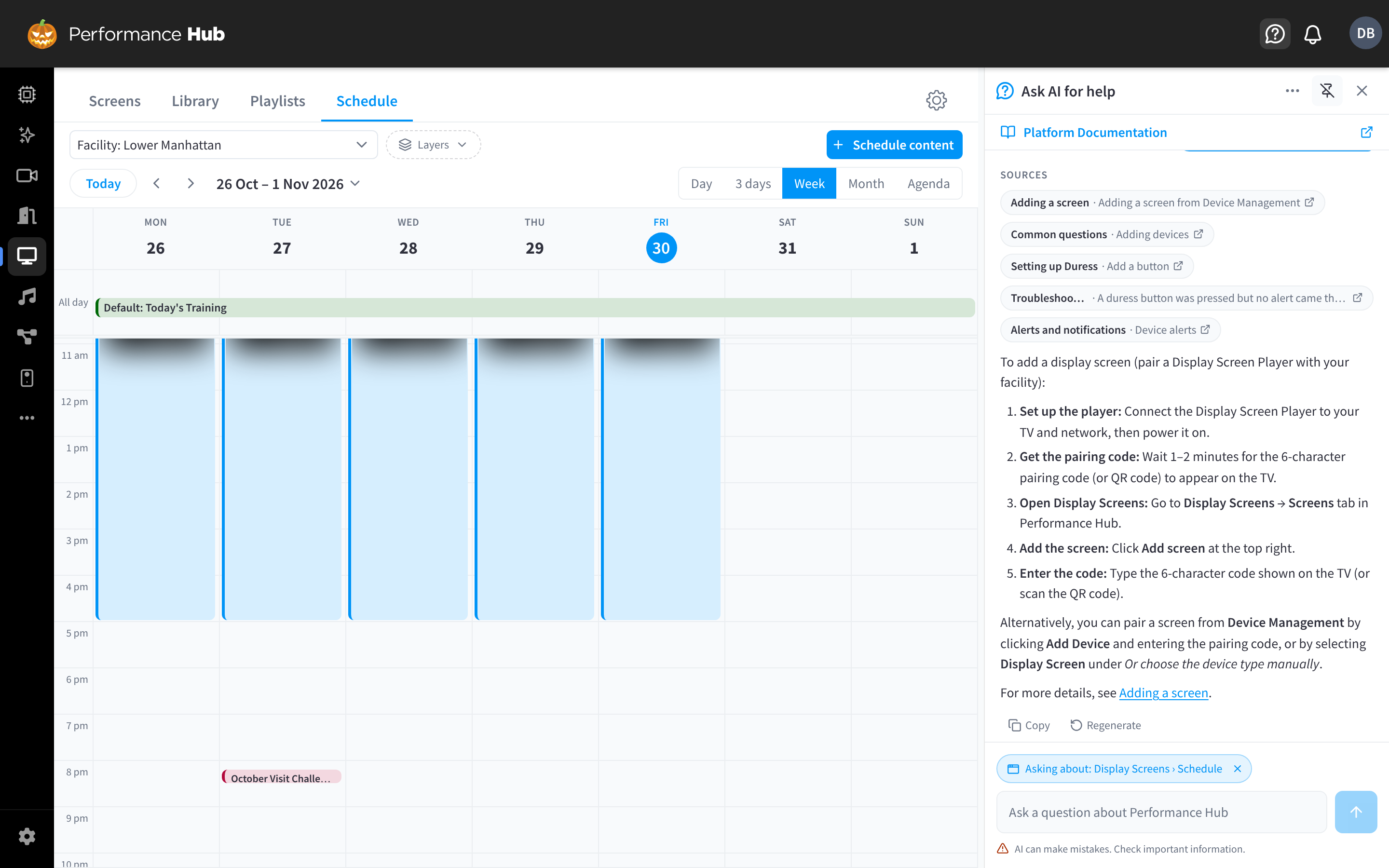Screen dimensions: 1389x868
Task: Copy the AI answer
Action: [1029, 725]
